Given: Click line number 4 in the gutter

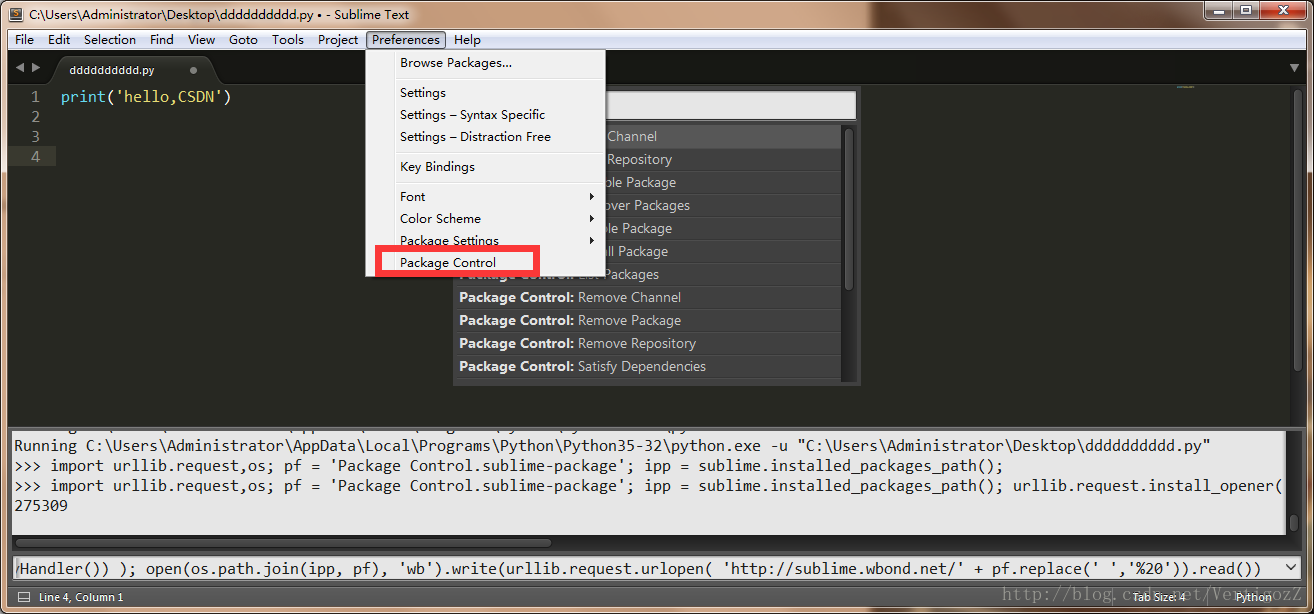Looking at the screenshot, I should [35, 156].
